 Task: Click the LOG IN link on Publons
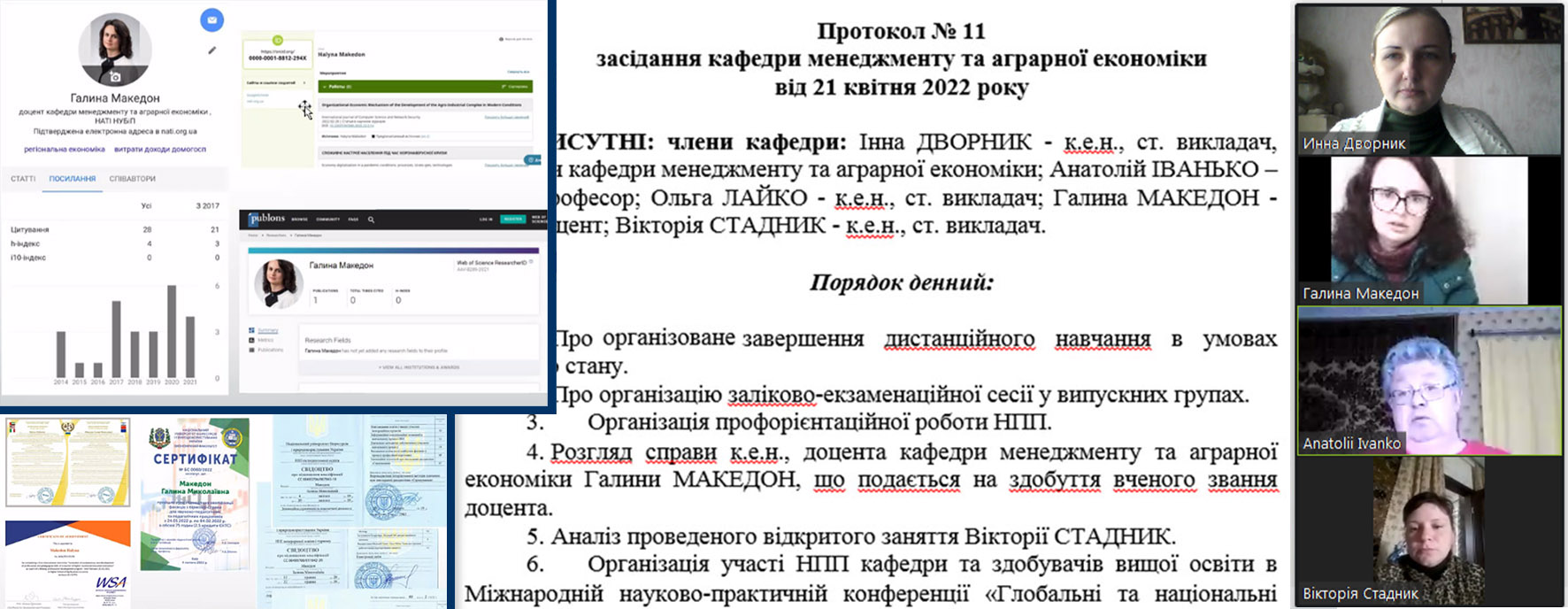click(x=486, y=219)
